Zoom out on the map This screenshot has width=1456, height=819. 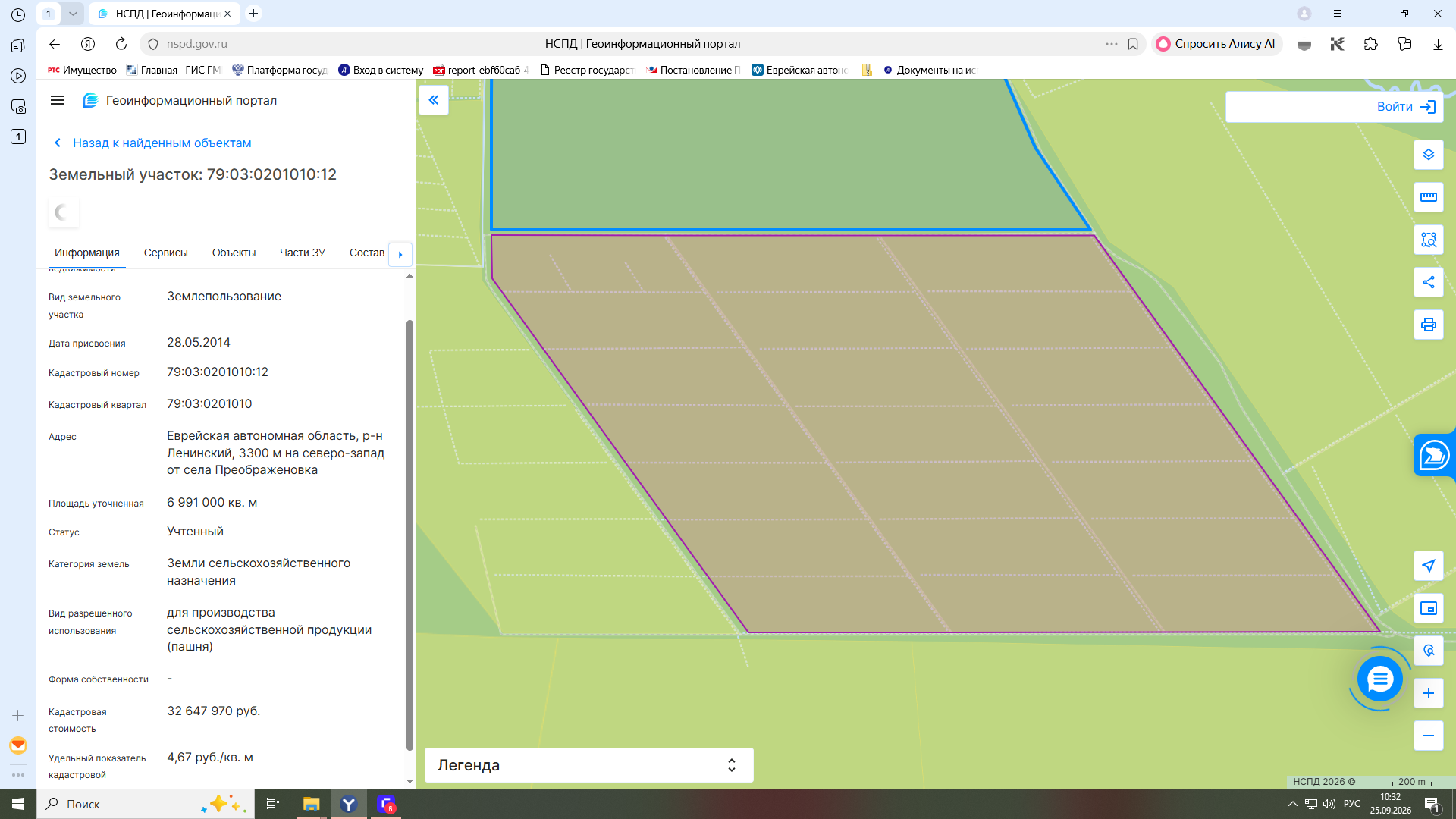1428,736
